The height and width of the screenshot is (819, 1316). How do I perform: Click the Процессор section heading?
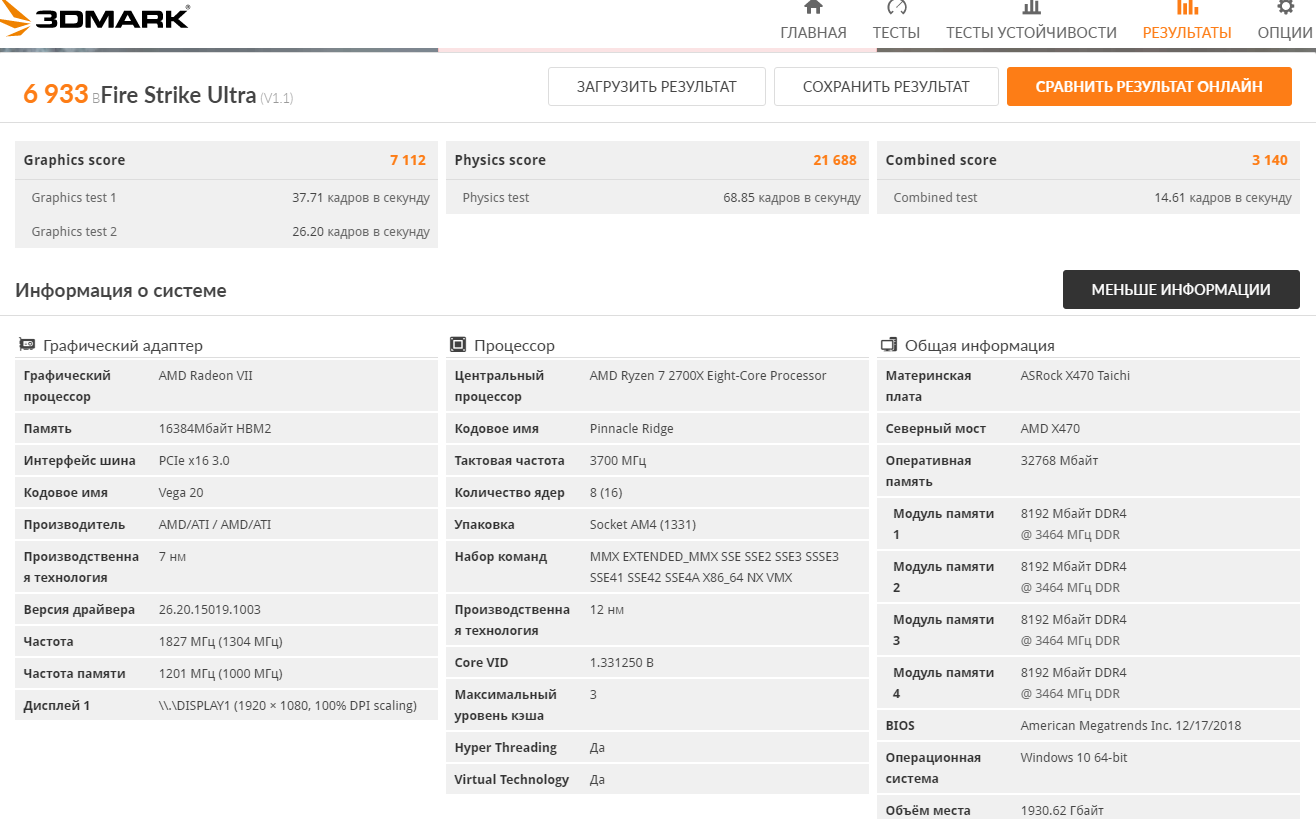click(x=514, y=346)
